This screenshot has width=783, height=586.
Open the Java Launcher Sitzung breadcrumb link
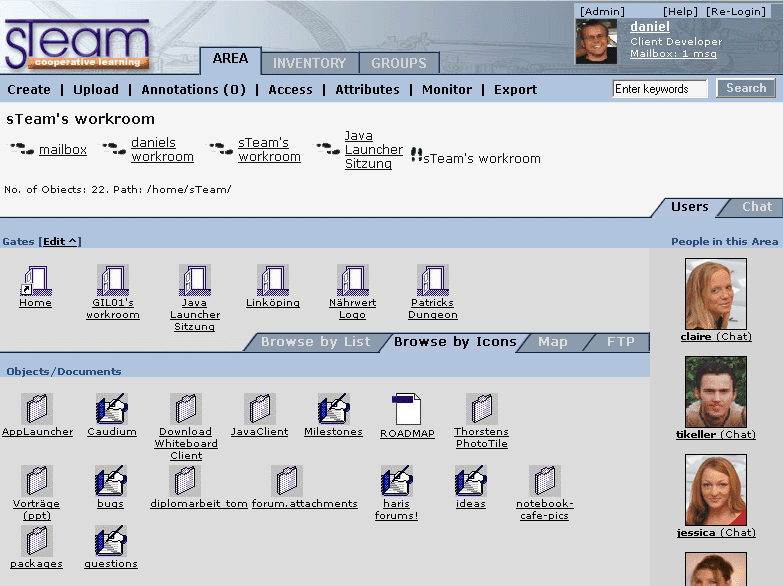coord(374,149)
